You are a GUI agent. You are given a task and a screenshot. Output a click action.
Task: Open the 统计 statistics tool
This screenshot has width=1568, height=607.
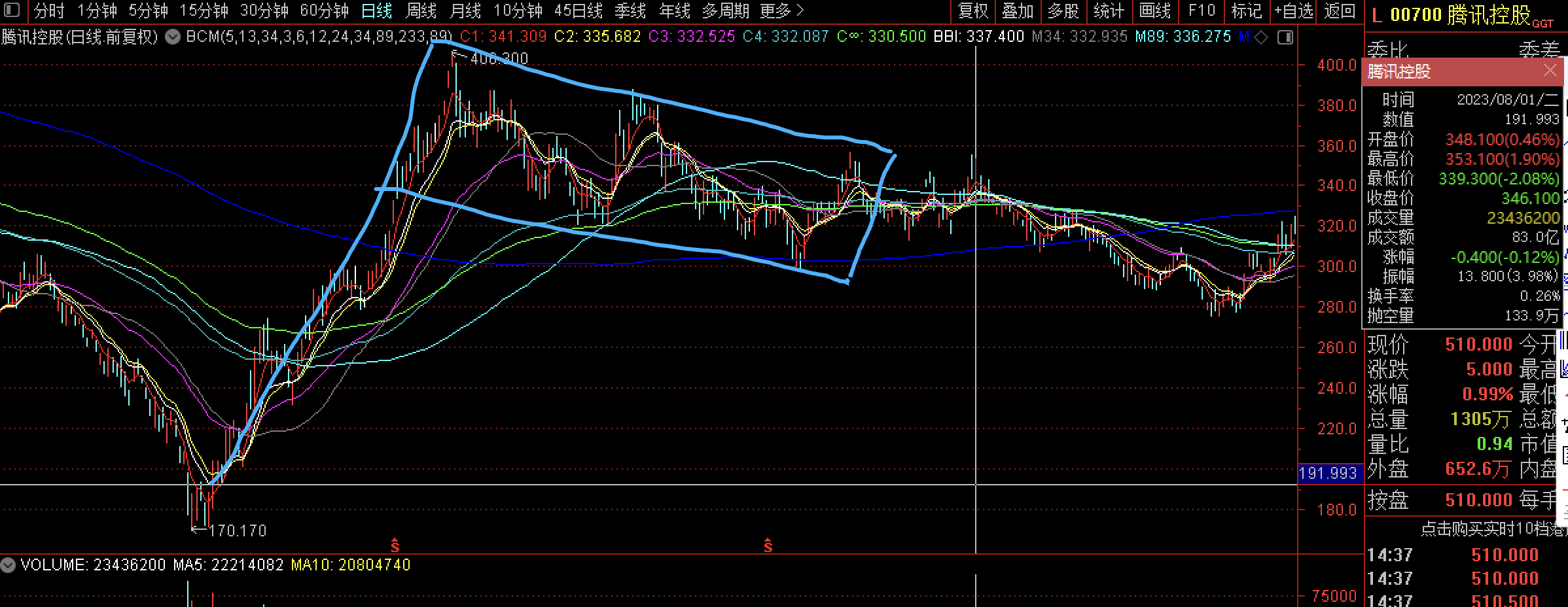[x=1109, y=10]
